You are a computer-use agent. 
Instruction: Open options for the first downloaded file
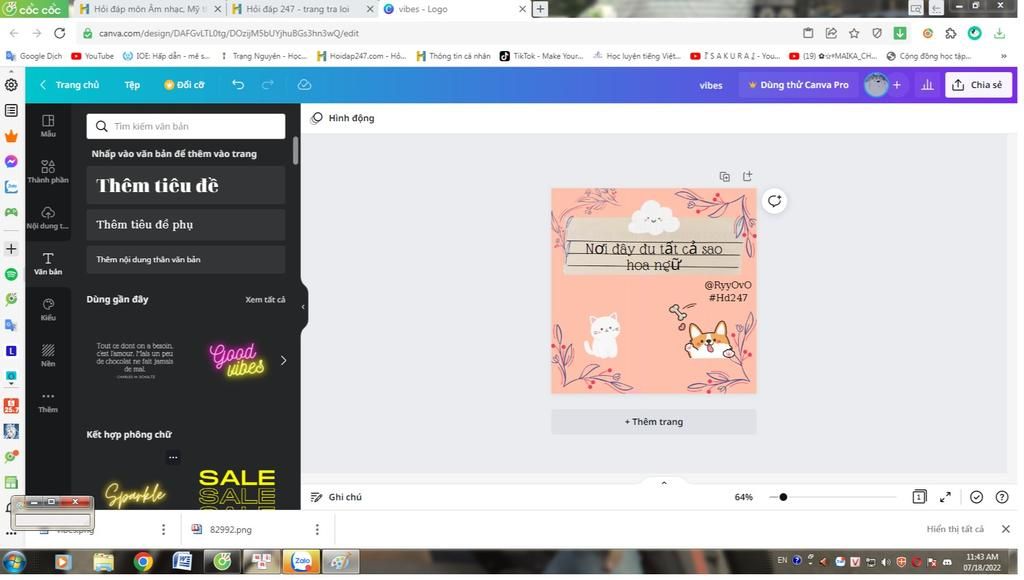(163, 530)
